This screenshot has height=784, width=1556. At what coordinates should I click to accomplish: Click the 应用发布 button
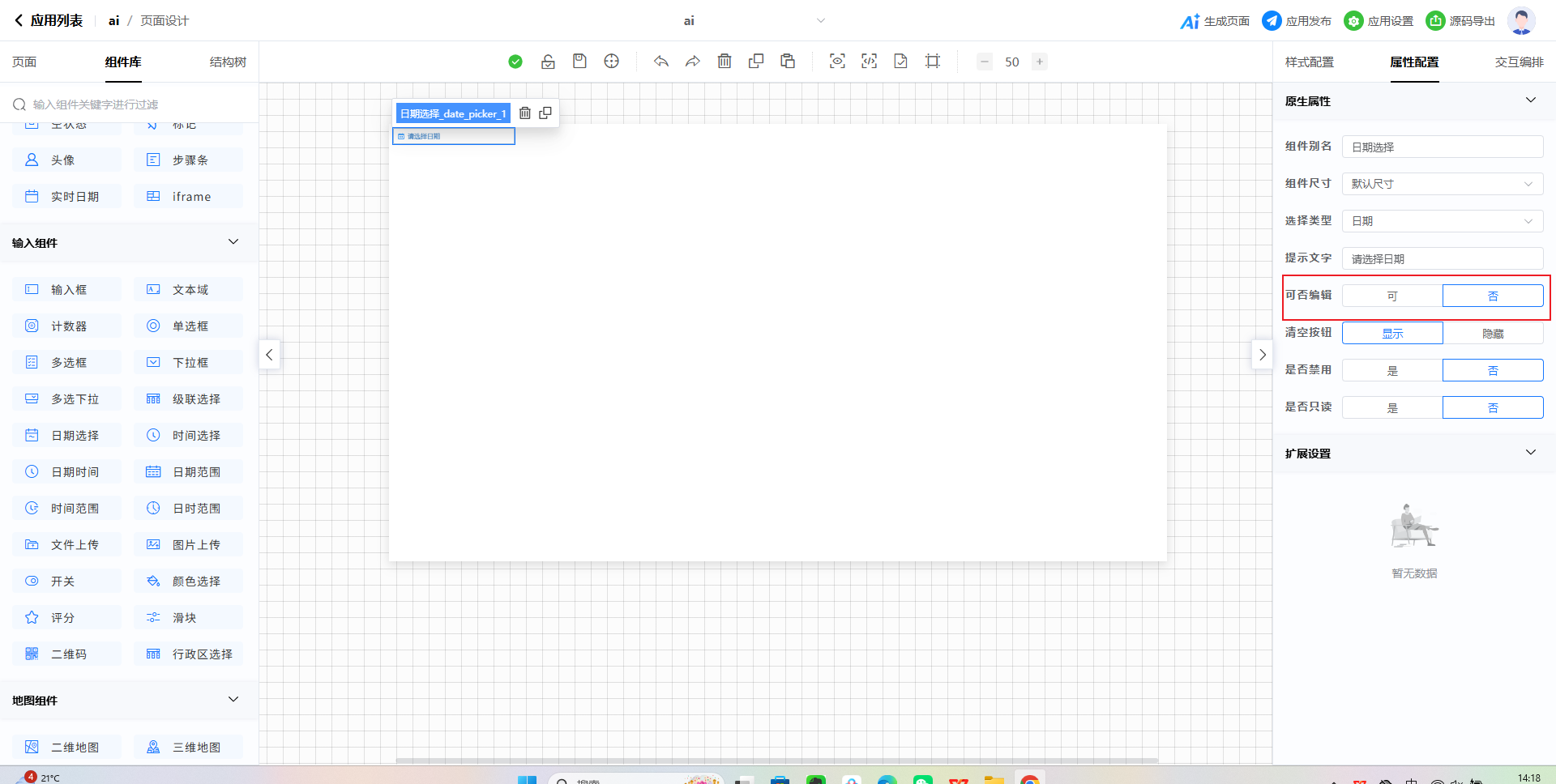pos(1297,21)
